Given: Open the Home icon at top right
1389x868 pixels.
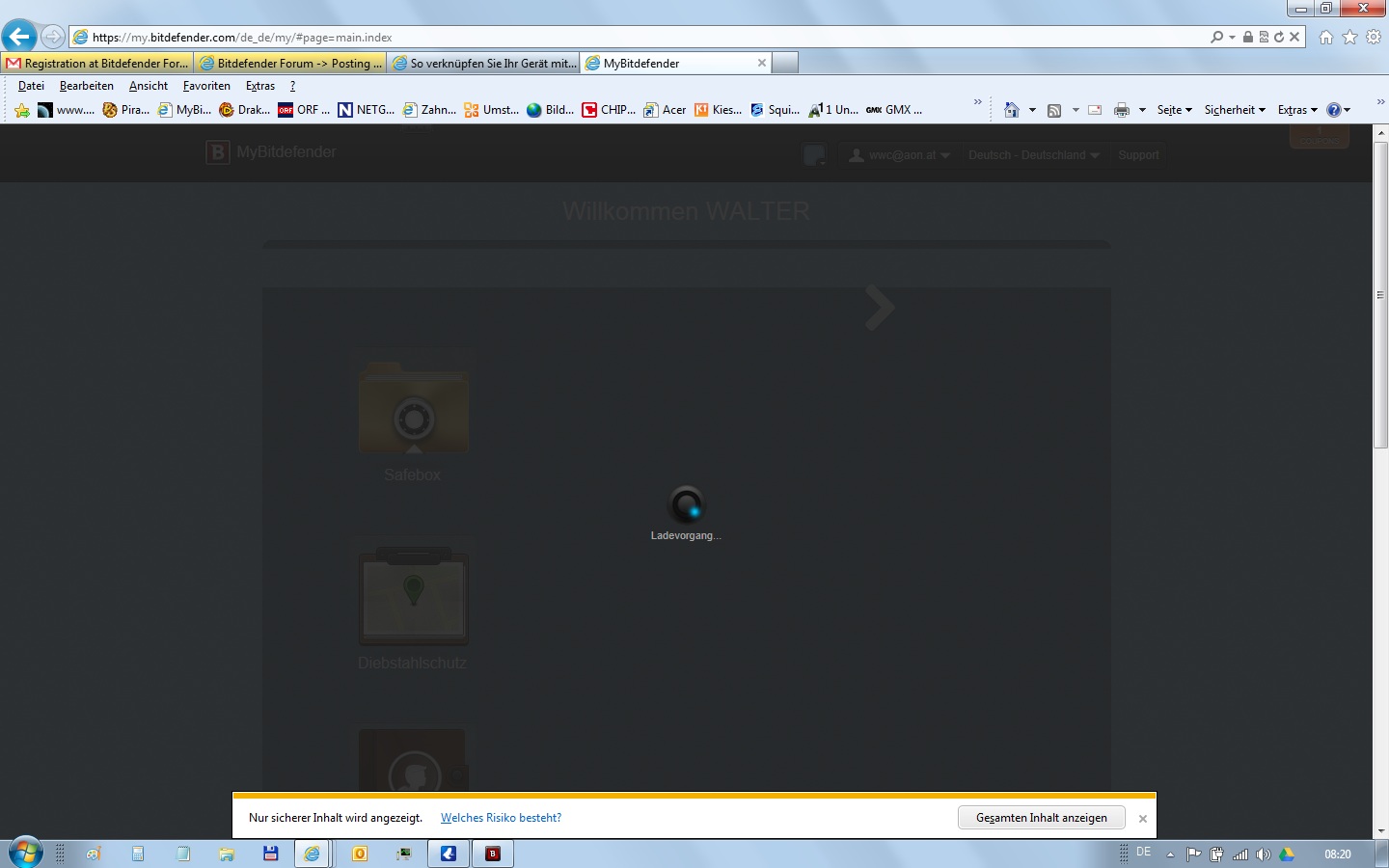Looking at the screenshot, I should [1326, 37].
